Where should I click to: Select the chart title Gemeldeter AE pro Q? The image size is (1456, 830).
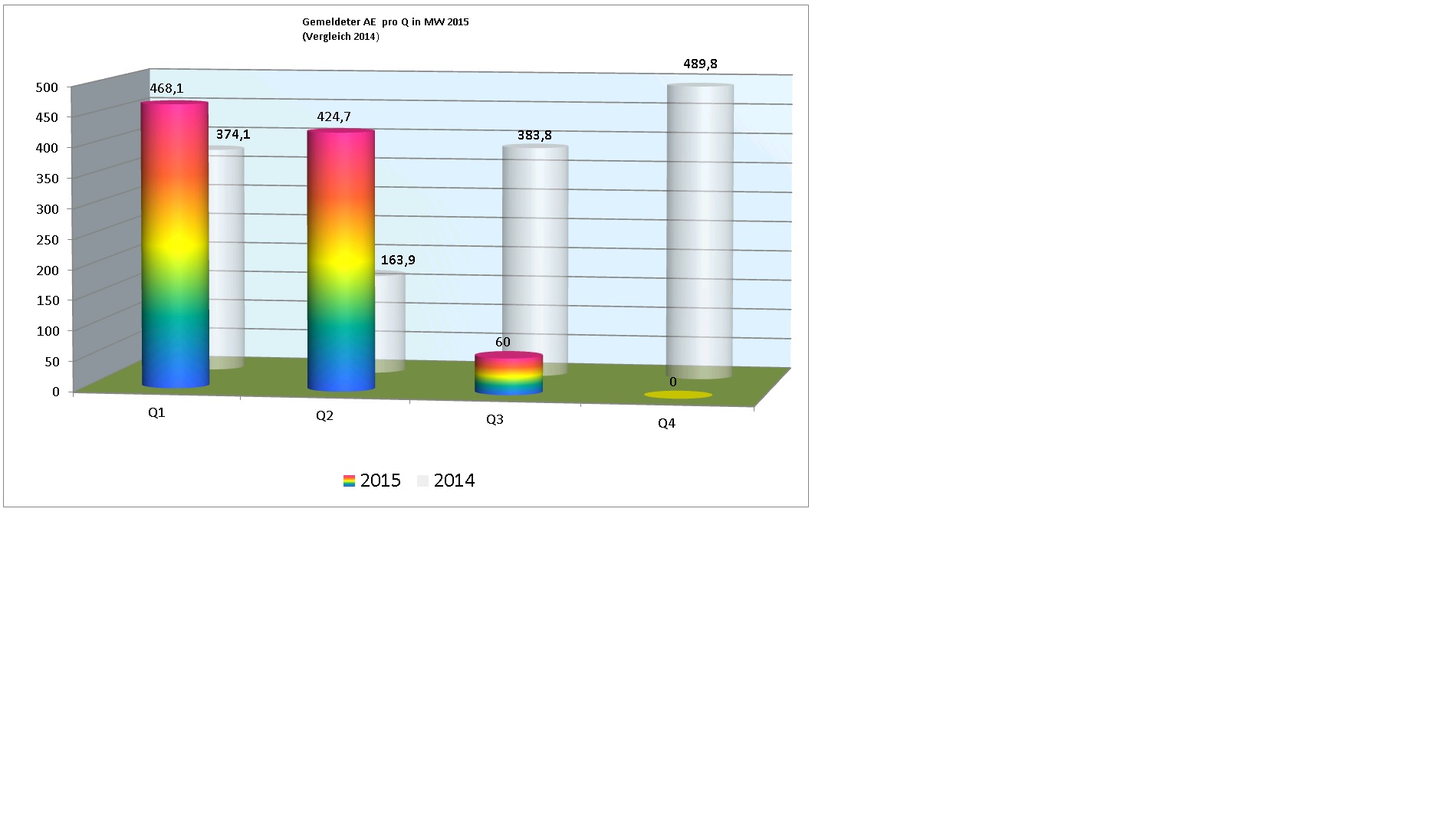point(385,23)
